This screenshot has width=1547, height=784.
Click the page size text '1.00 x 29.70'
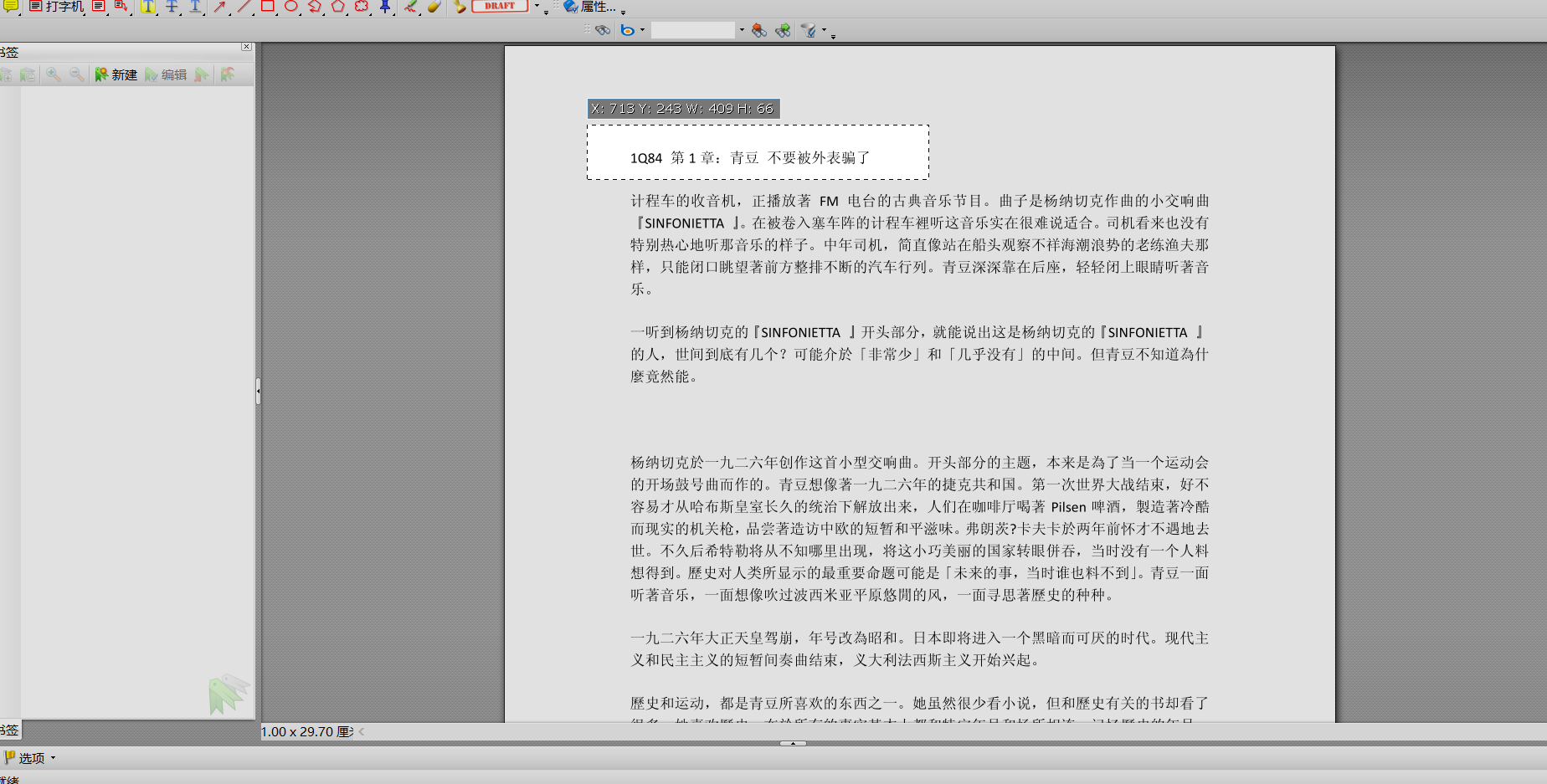[297, 731]
